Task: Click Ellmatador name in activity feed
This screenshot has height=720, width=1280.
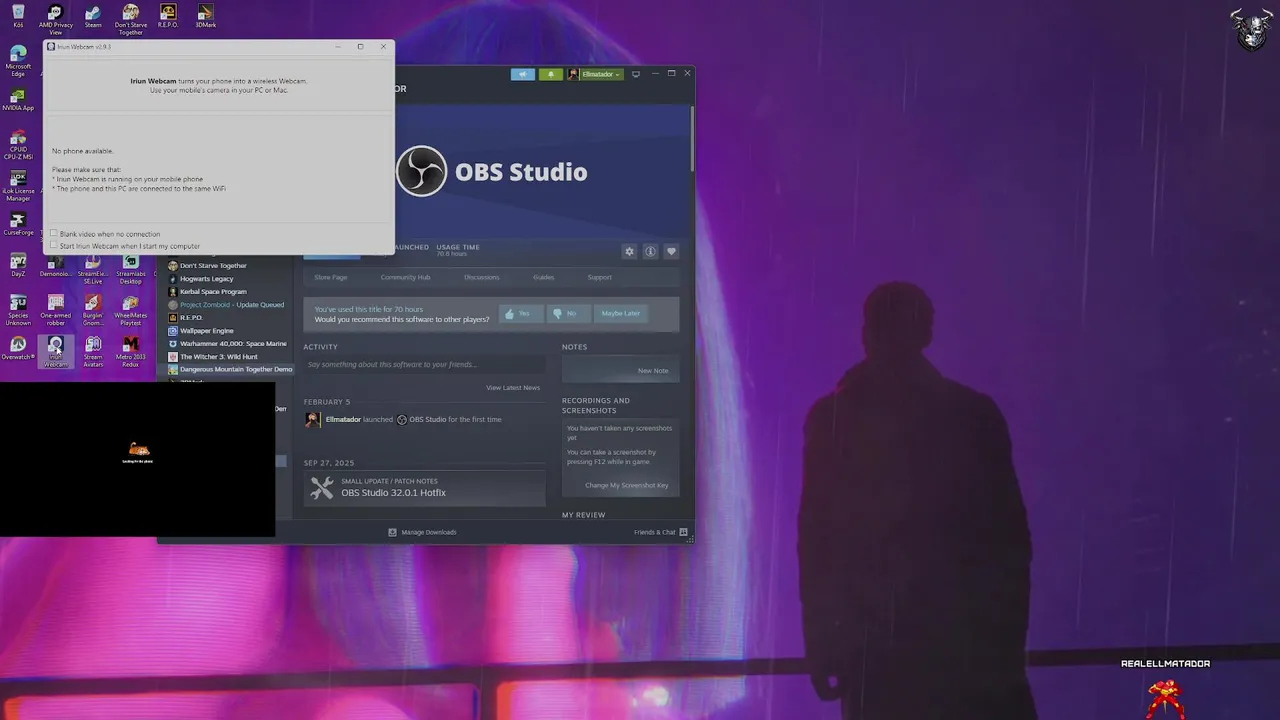Action: click(x=343, y=420)
